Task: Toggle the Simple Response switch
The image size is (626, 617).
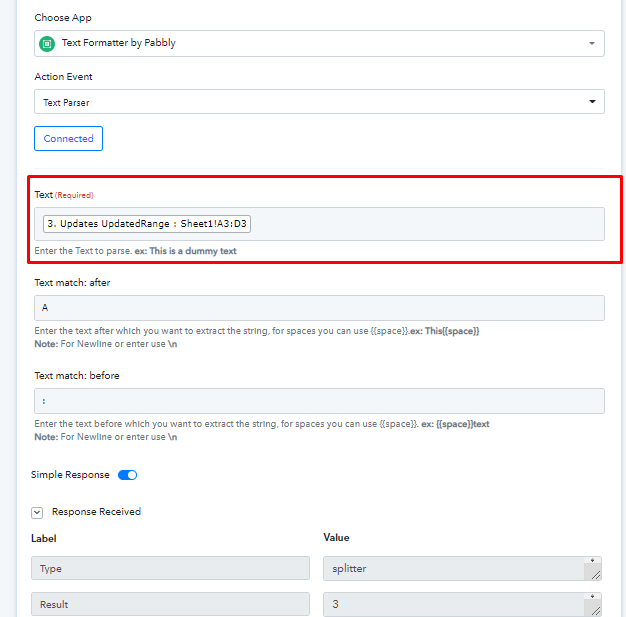Action: [127, 475]
